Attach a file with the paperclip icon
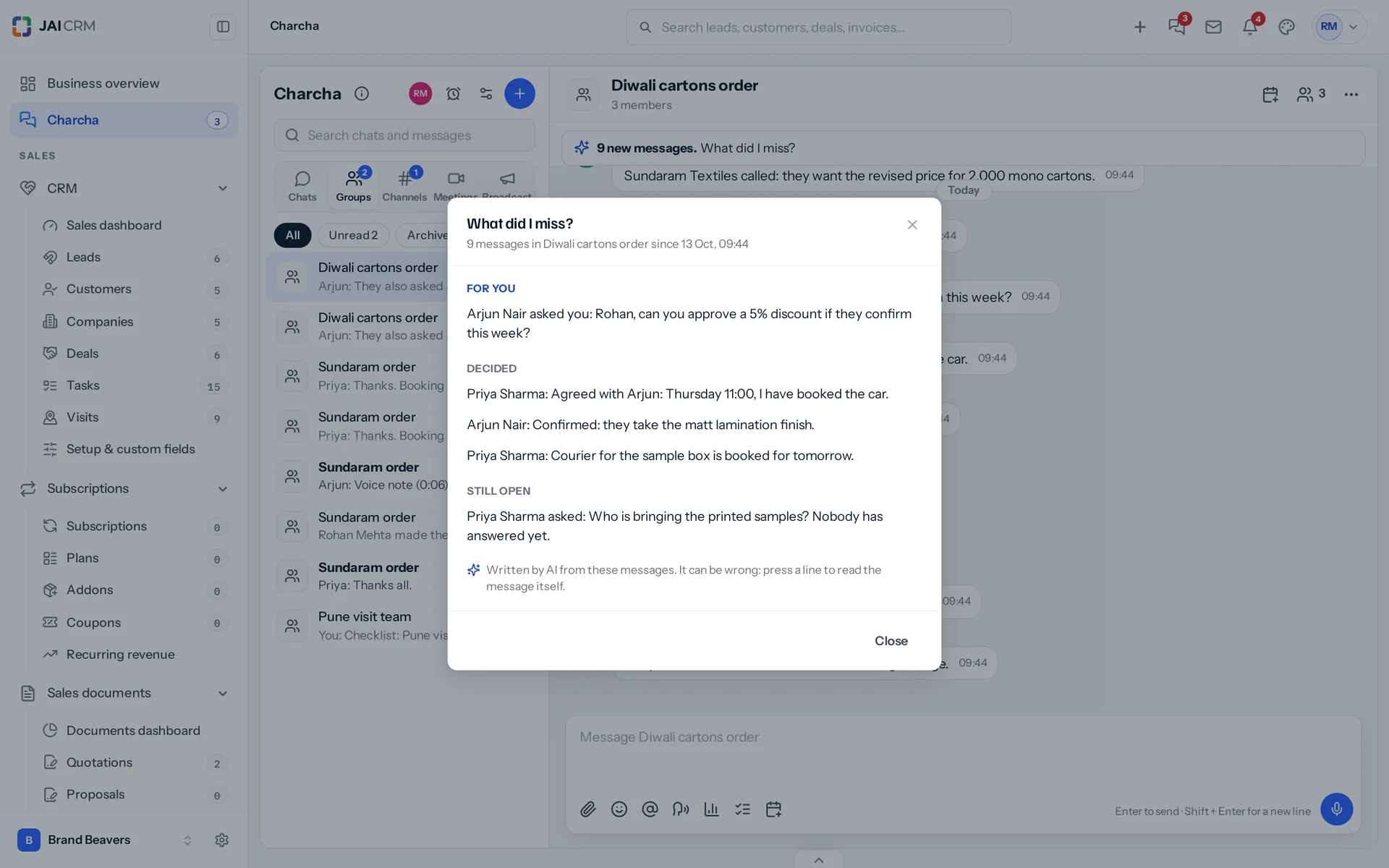 588,809
